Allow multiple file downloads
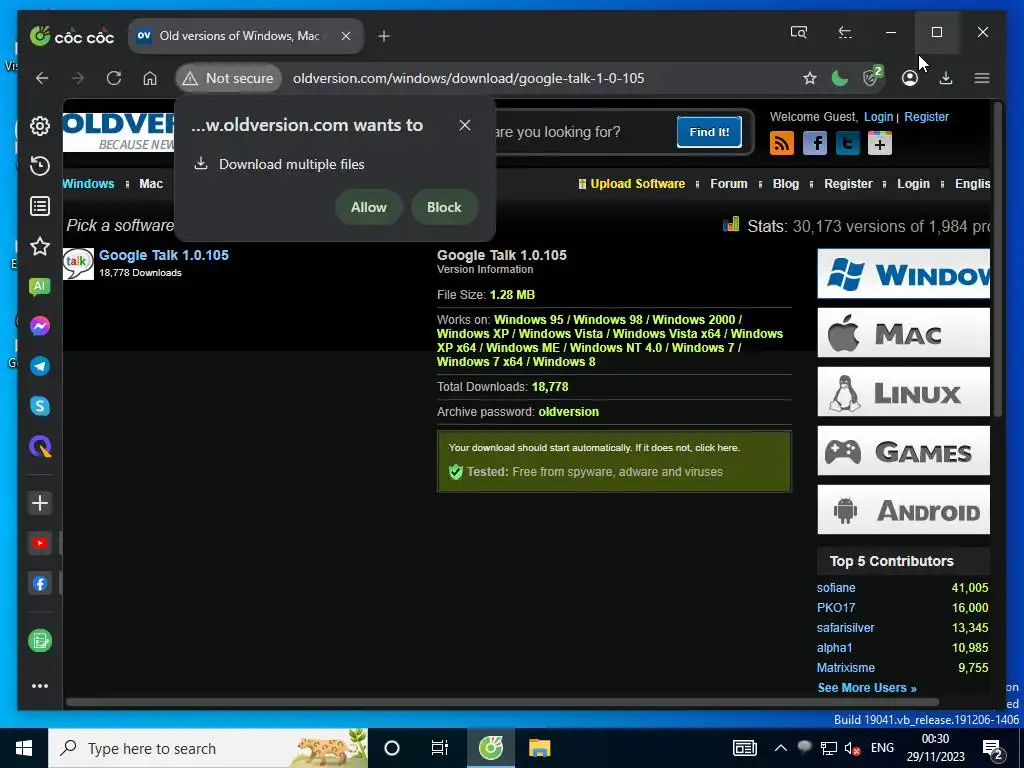Viewport: 1024px width, 768px height. [x=368, y=207]
